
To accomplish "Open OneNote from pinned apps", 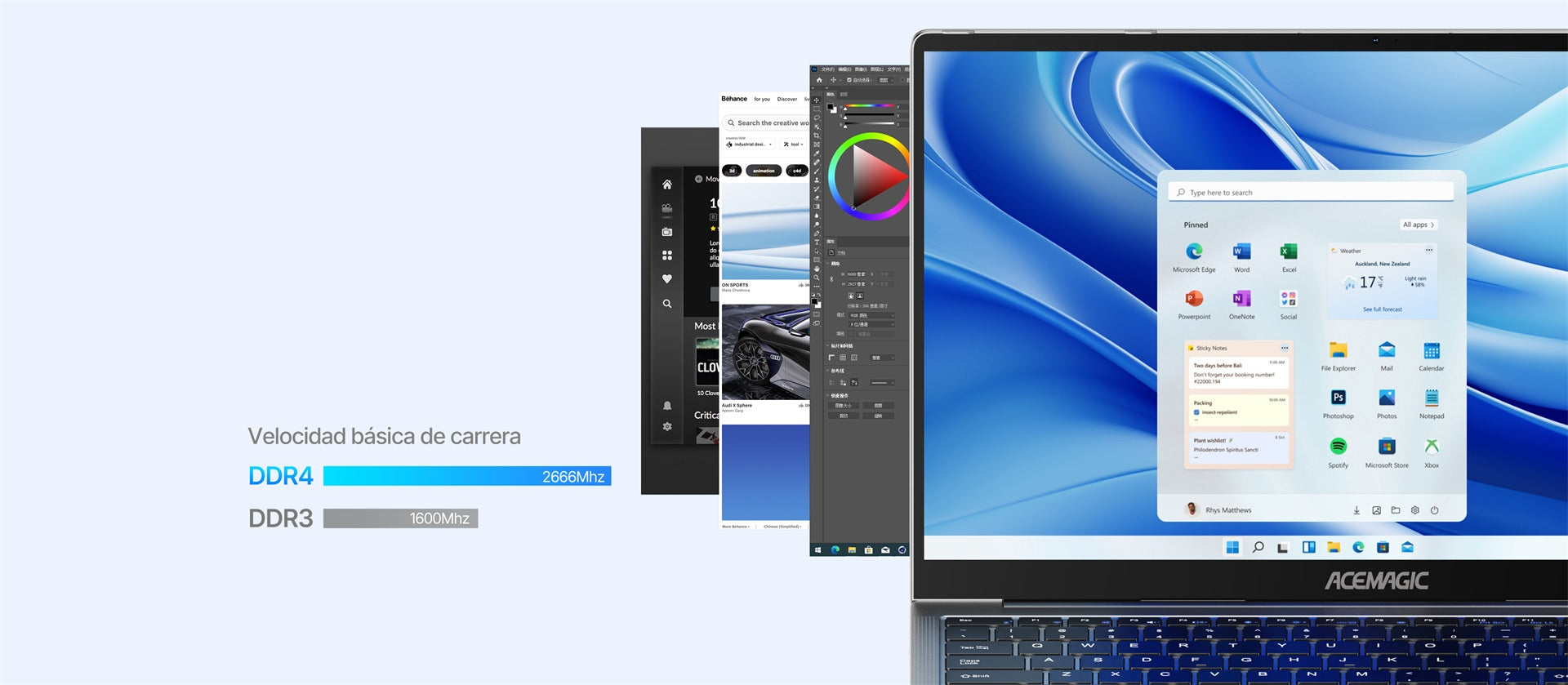I will [x=1241, y=299].
